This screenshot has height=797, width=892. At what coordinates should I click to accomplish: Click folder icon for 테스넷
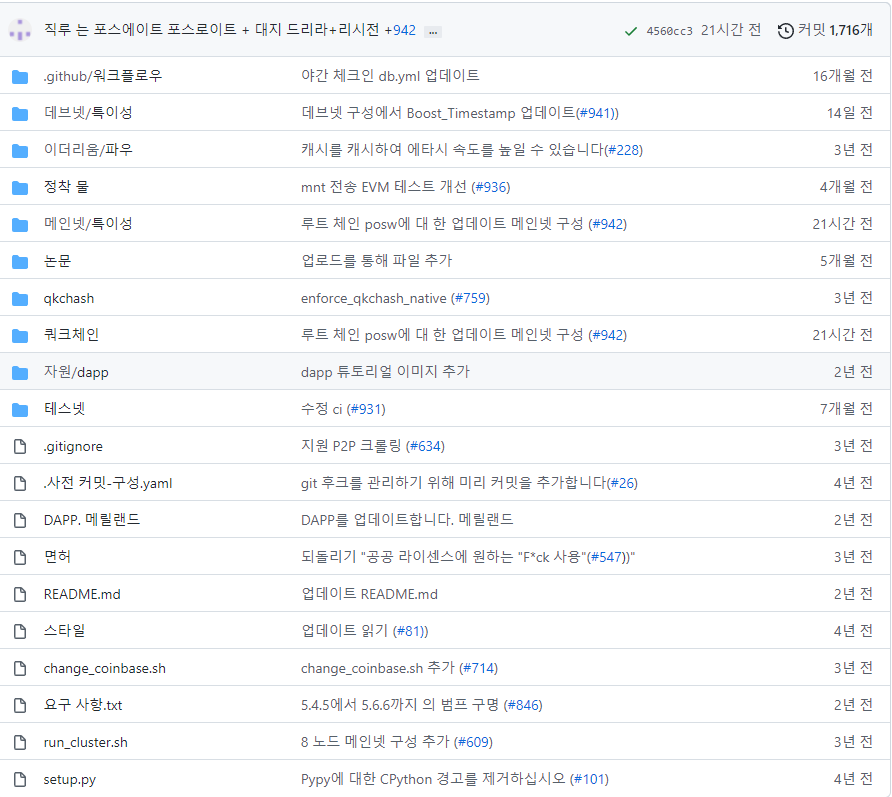(20, 409)
